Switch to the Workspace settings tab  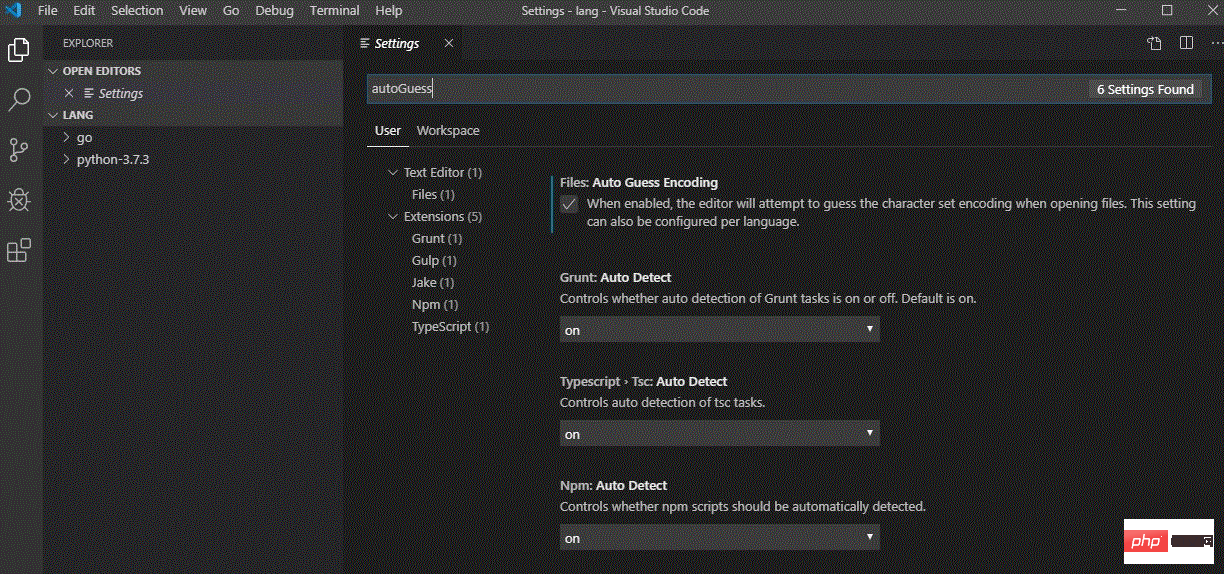[448, 131]
